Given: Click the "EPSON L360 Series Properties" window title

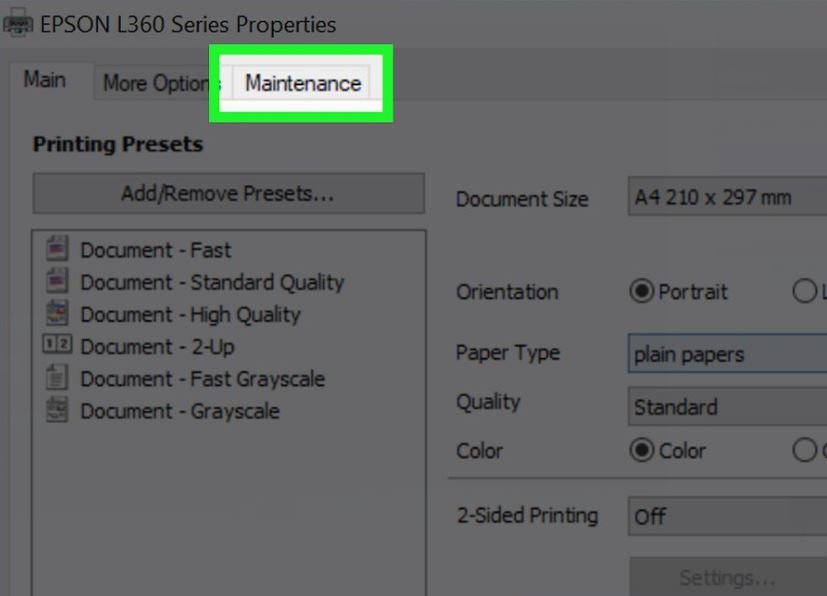Looking at the screenshot, I should (x=188, y=24).
